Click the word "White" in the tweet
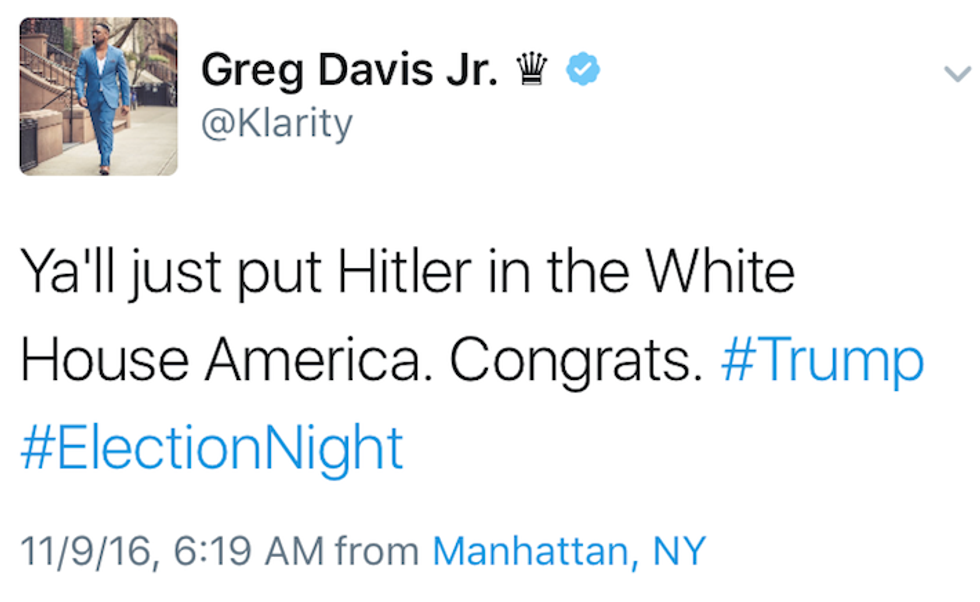 (720, 273)
